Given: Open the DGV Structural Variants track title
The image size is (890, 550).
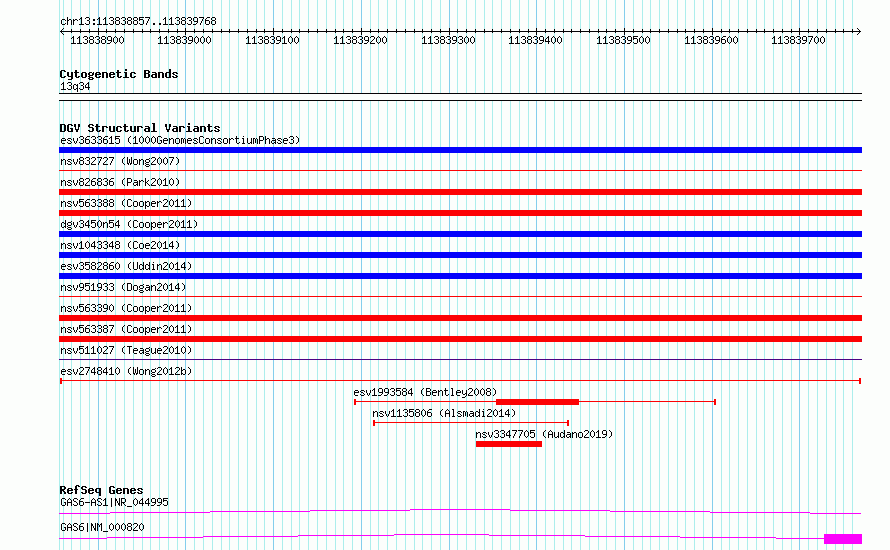Looking at the screenshot, I should point(140,128).
